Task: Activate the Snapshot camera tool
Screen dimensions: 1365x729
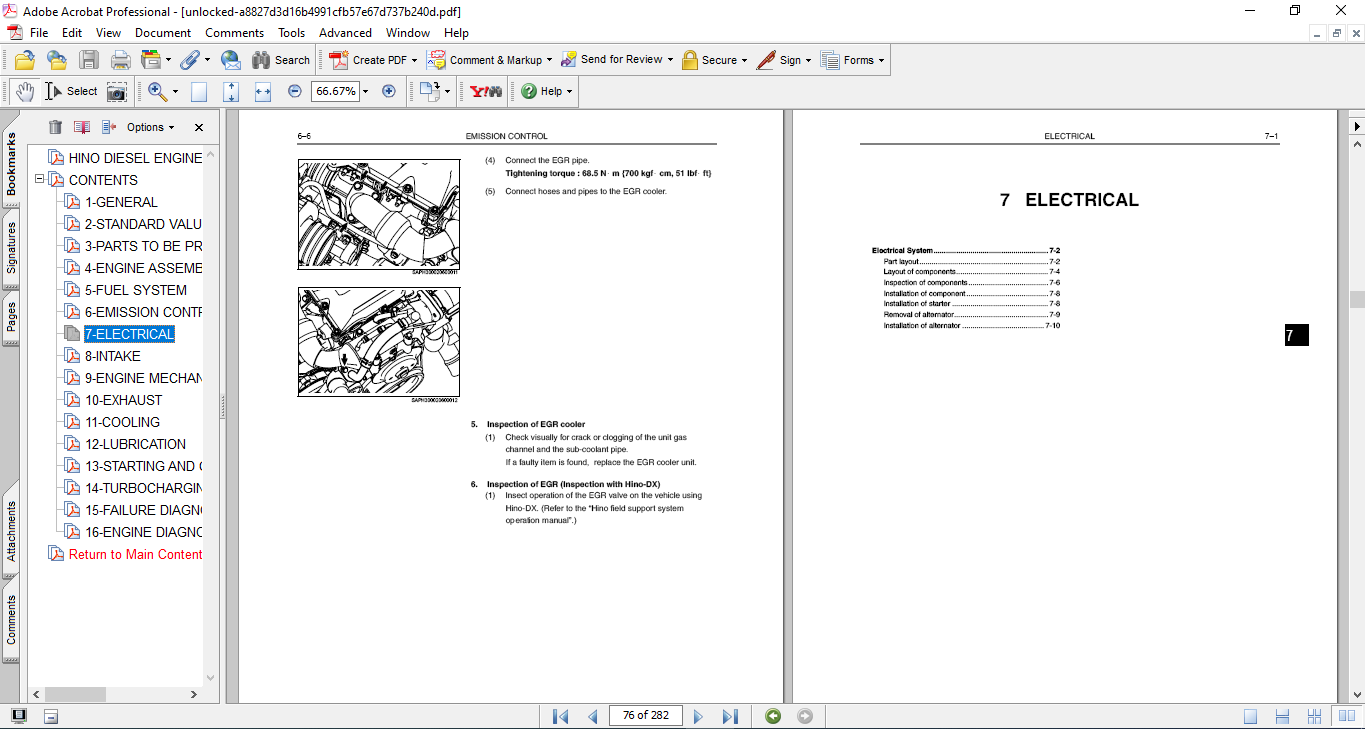Action: pos(117,91)
